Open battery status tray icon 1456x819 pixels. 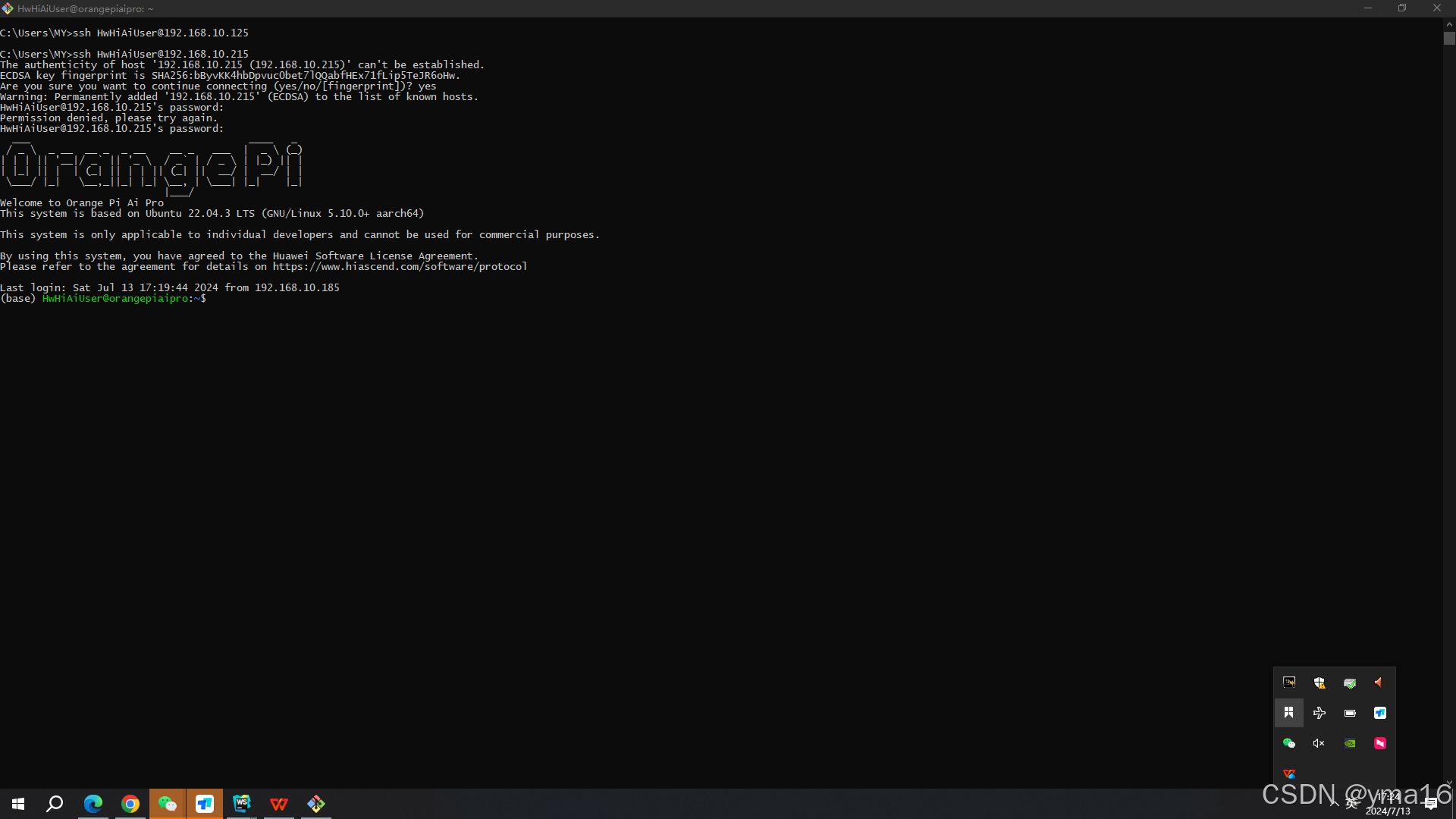[1350, 713]
